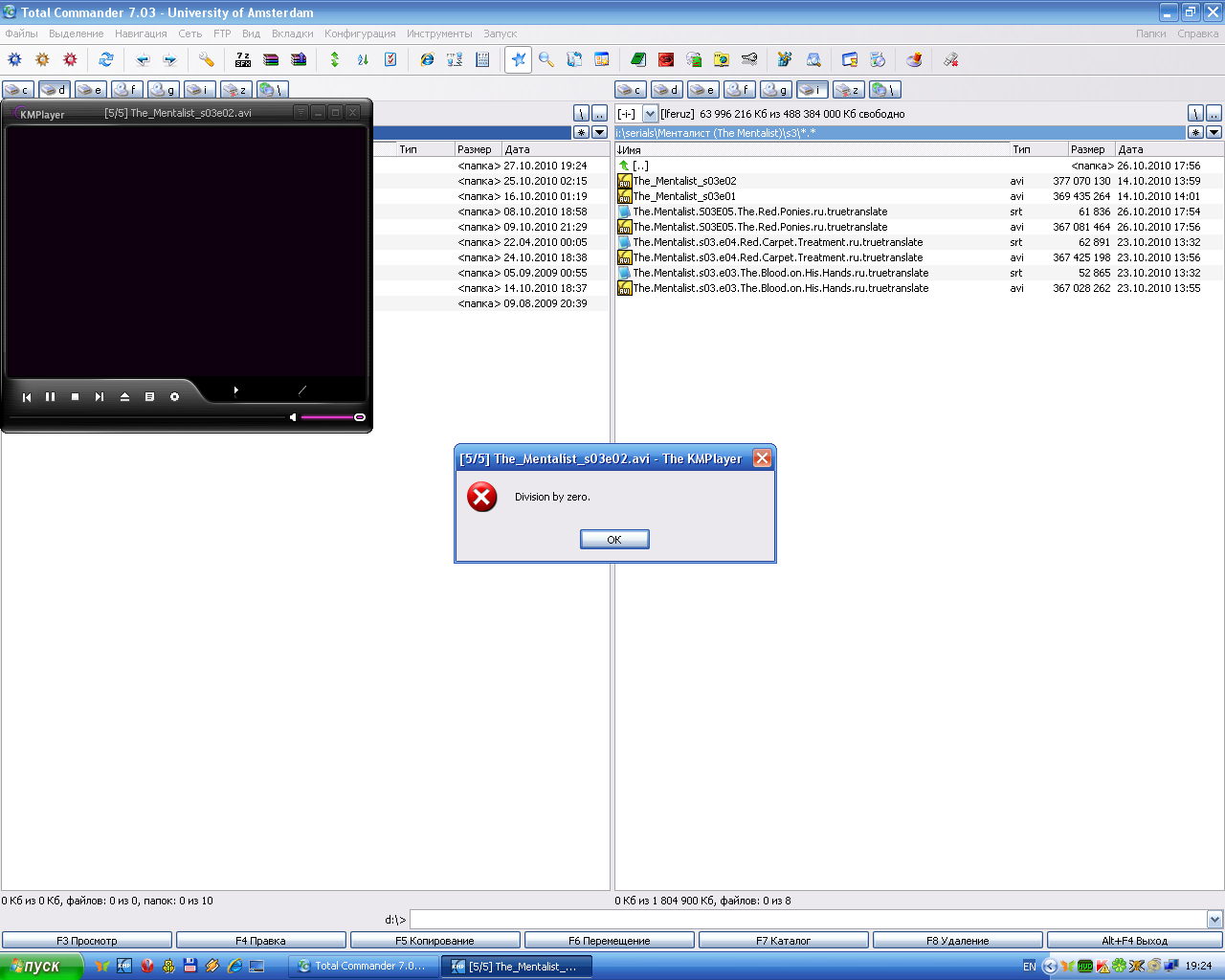Click the KMPlayer seek bar

tap(146, 417)
